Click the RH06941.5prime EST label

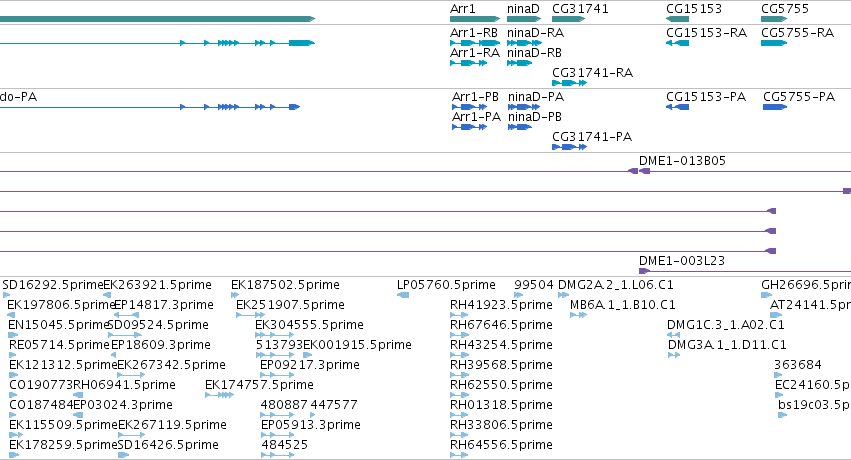pos(124,385)
